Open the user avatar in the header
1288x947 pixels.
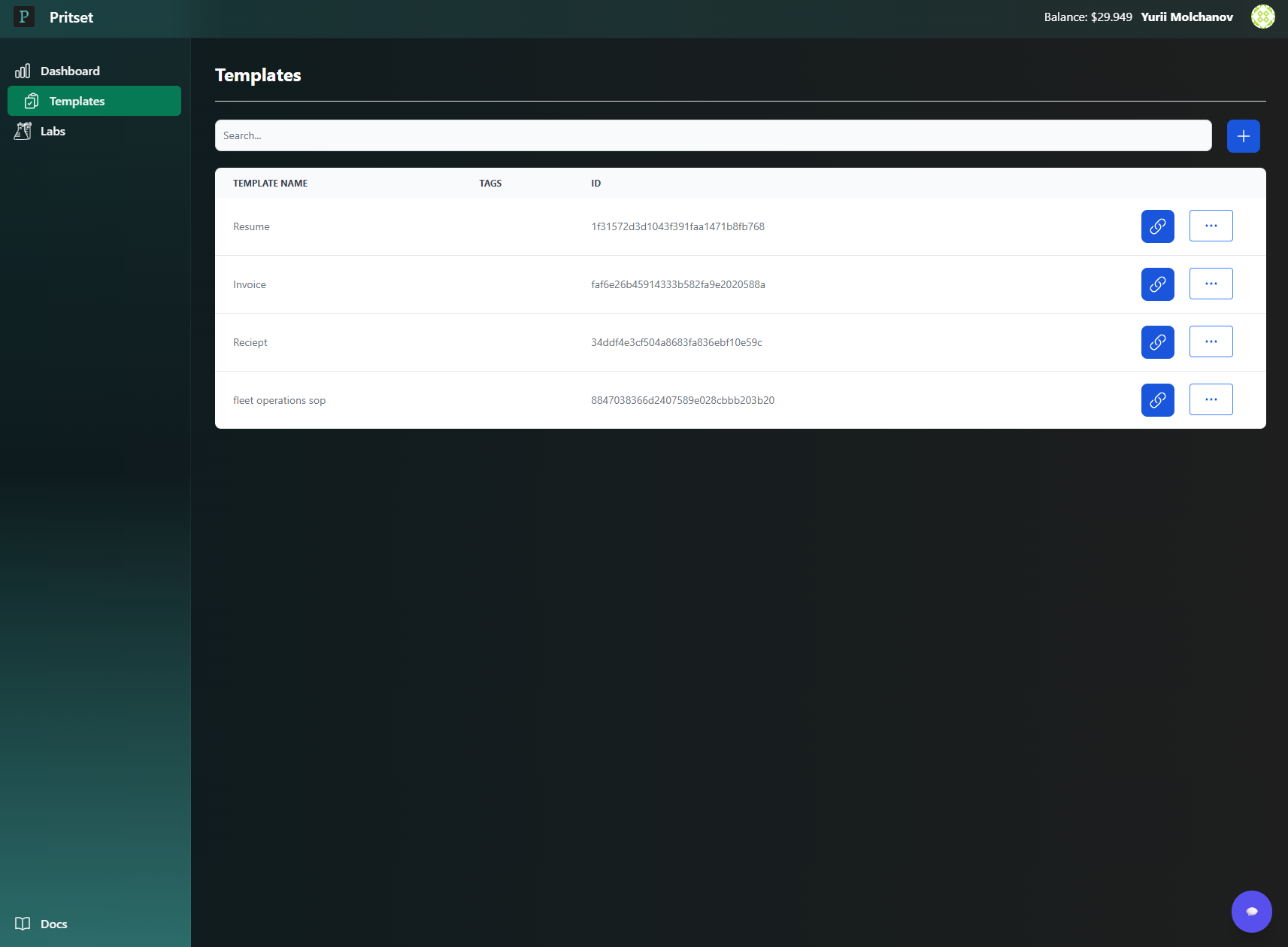[x=1262, y=17]
